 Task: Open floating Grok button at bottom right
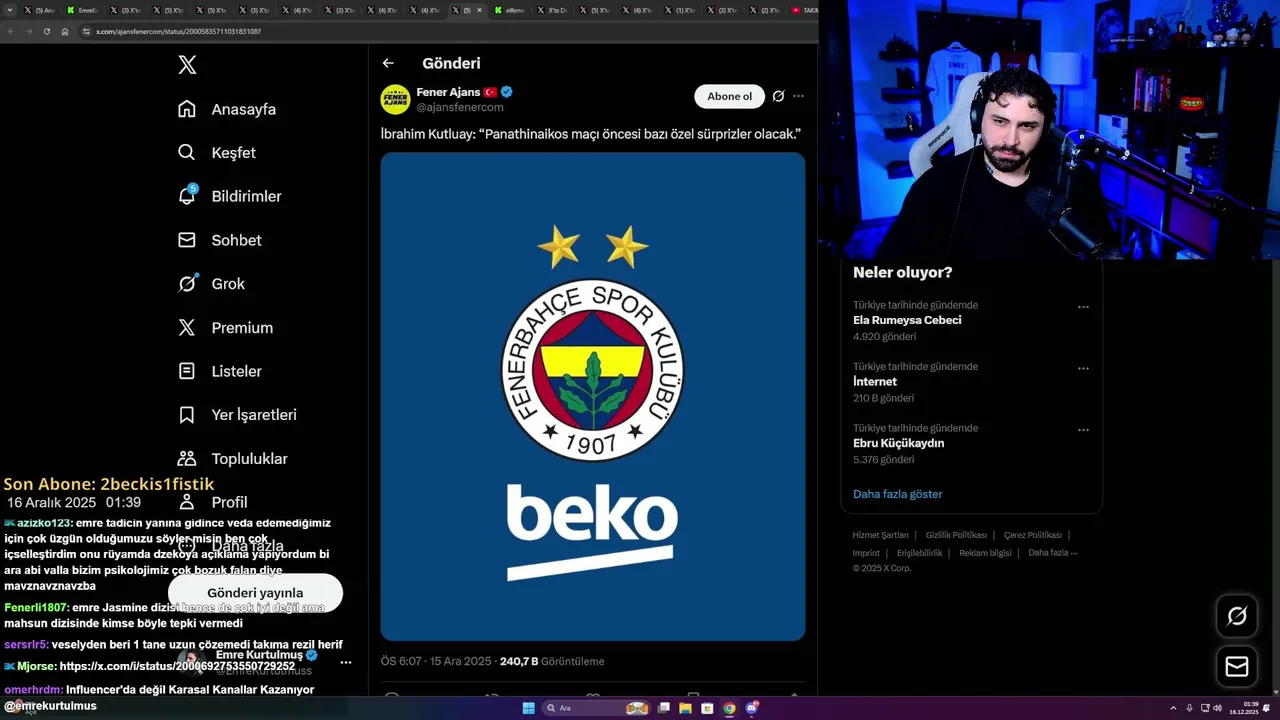pos(1237,616)
